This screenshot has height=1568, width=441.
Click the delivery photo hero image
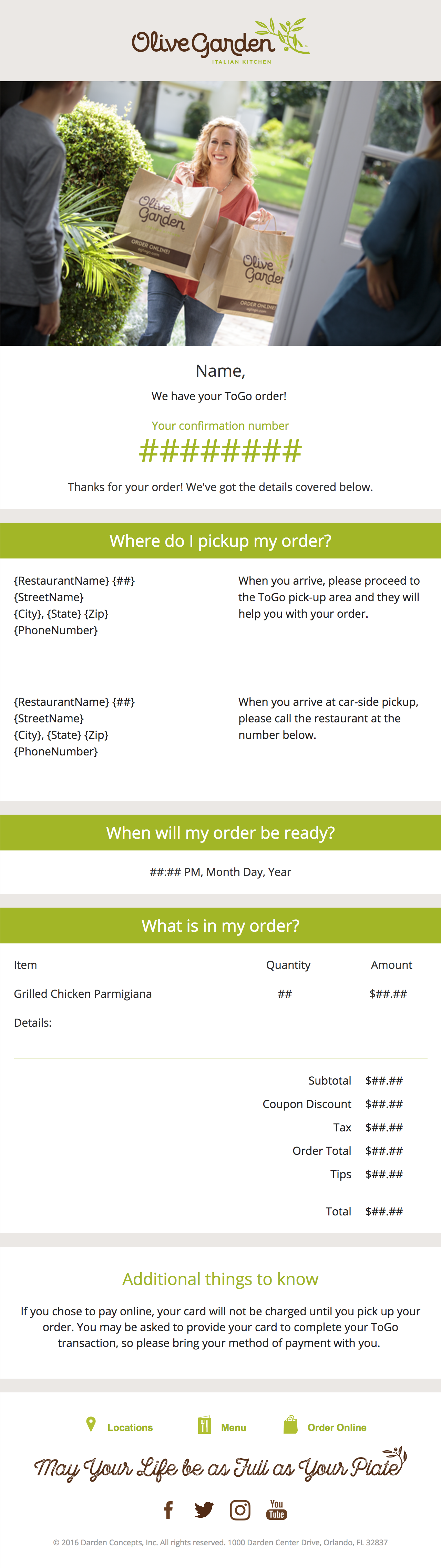[220, 213]
